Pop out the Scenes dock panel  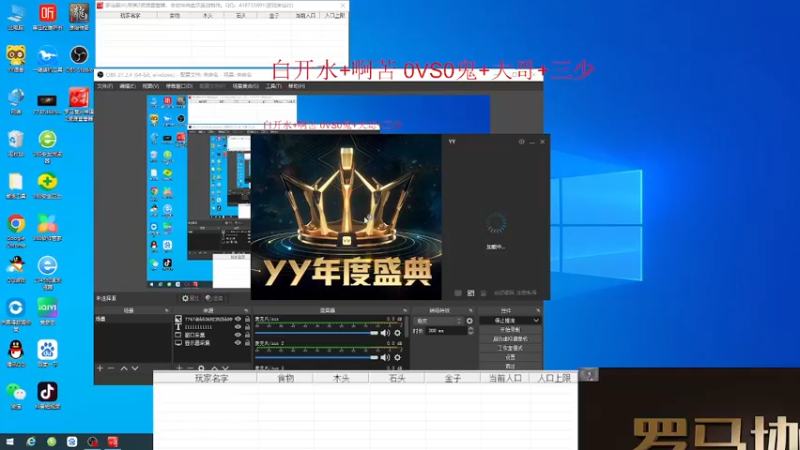(x=166, y=310)
